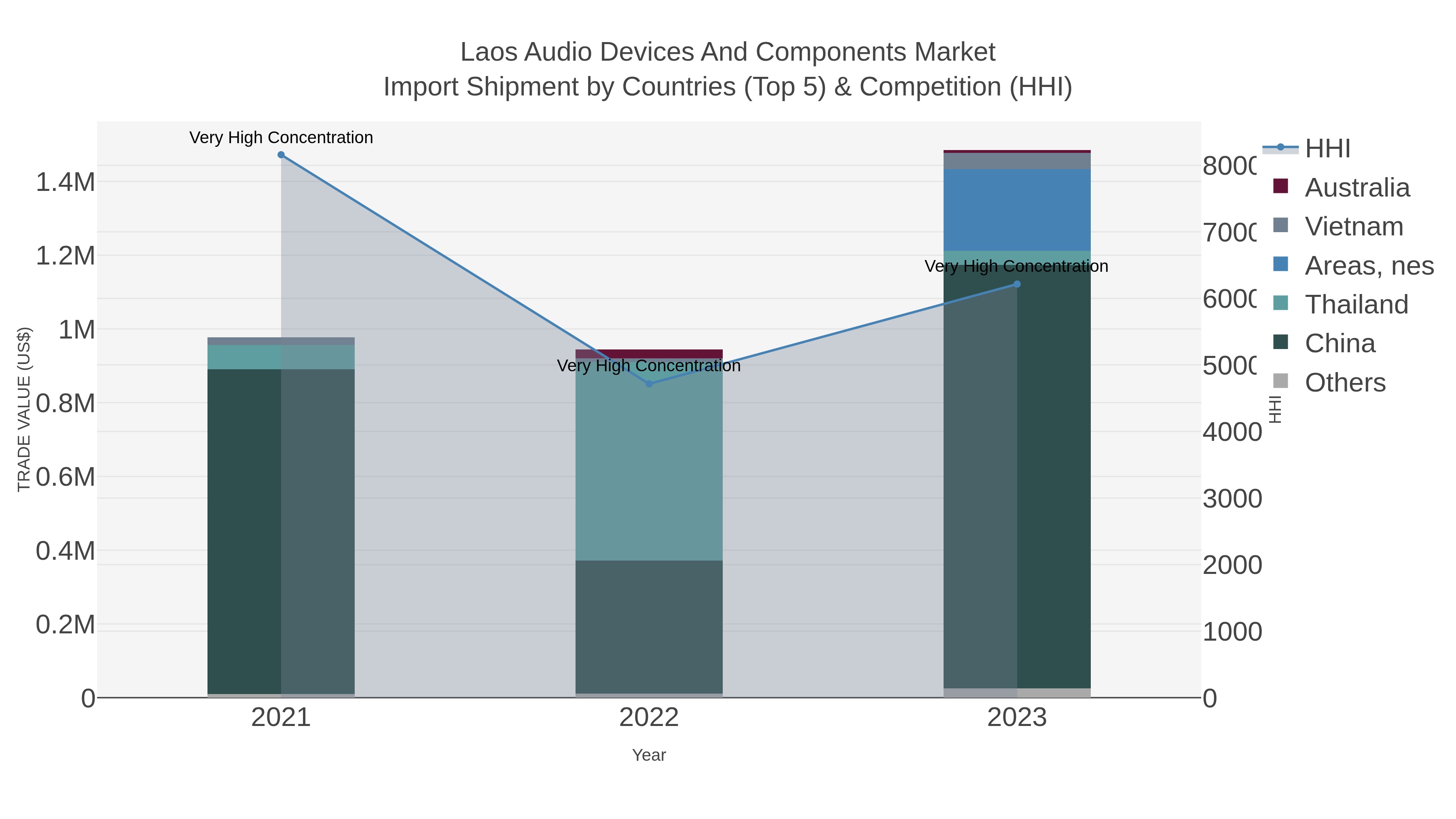Toggle the Australia legend entry

pyautogui.click(x=1342, y=188)
